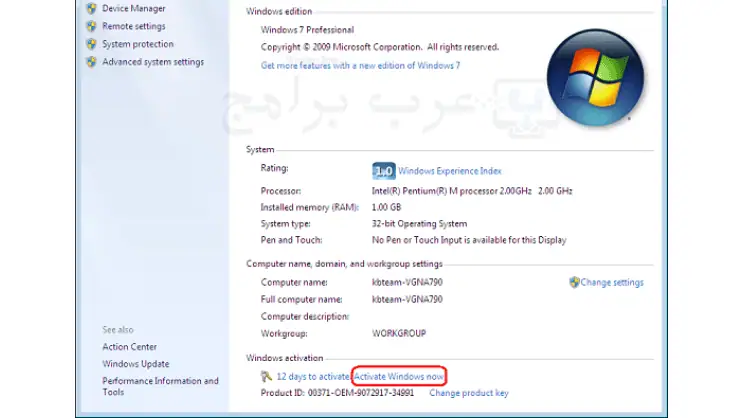This screenshot has height=418, width=743.
Task: Click Get more features with new edition link
Action: [x=360, y=65]
